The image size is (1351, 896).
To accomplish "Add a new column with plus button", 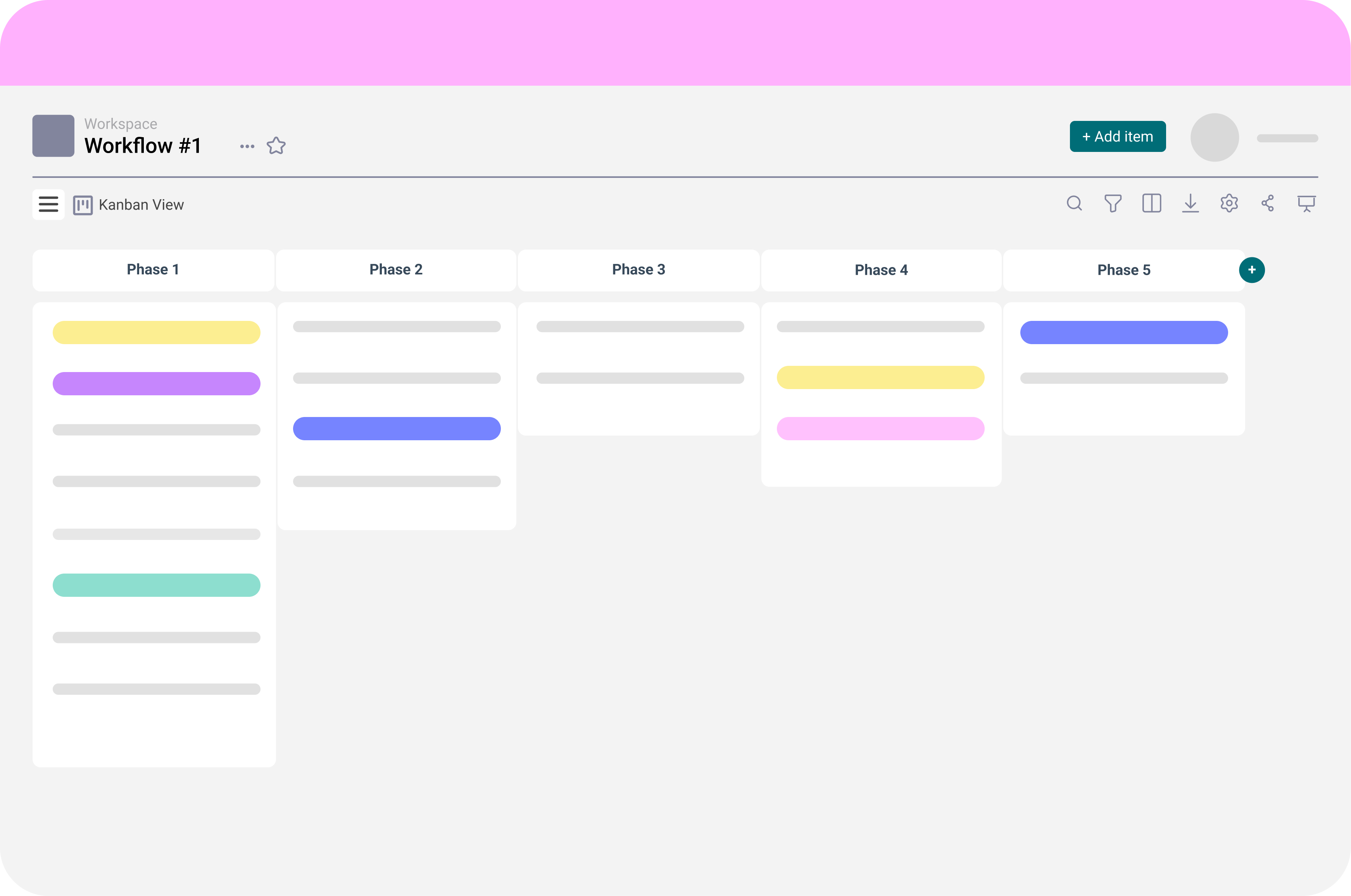I will pyautogui.click(x=1251, y=270).
